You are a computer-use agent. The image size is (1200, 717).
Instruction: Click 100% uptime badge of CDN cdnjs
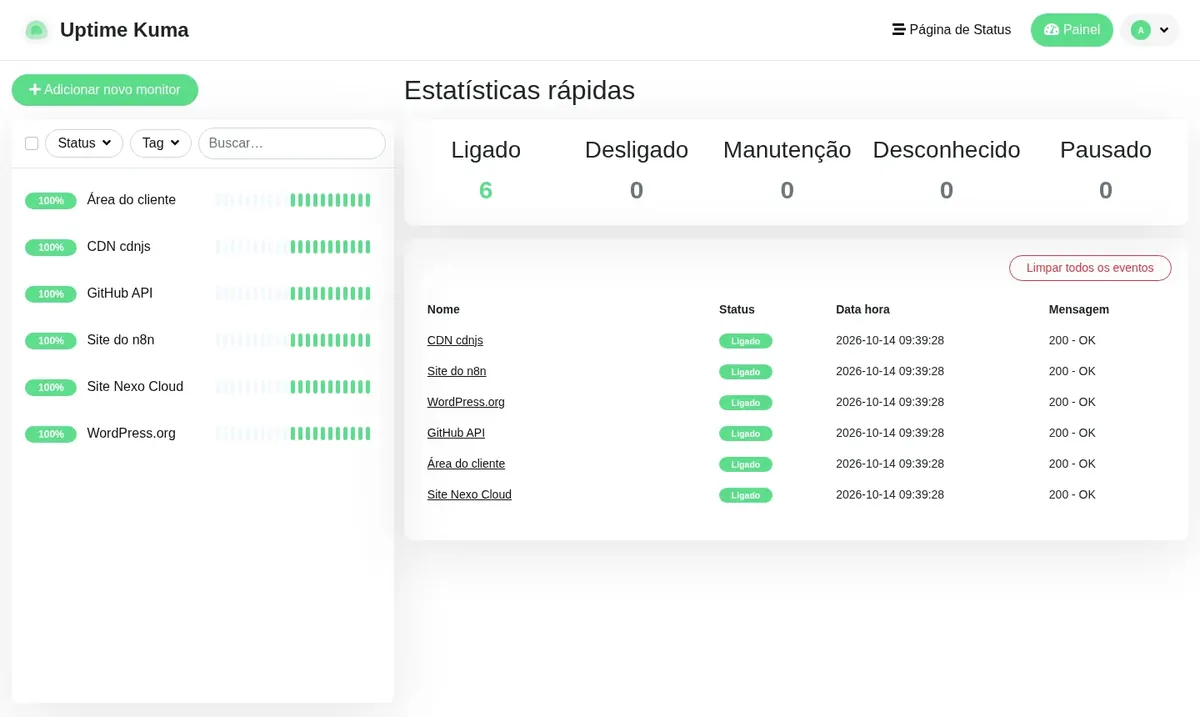[51, 247]
